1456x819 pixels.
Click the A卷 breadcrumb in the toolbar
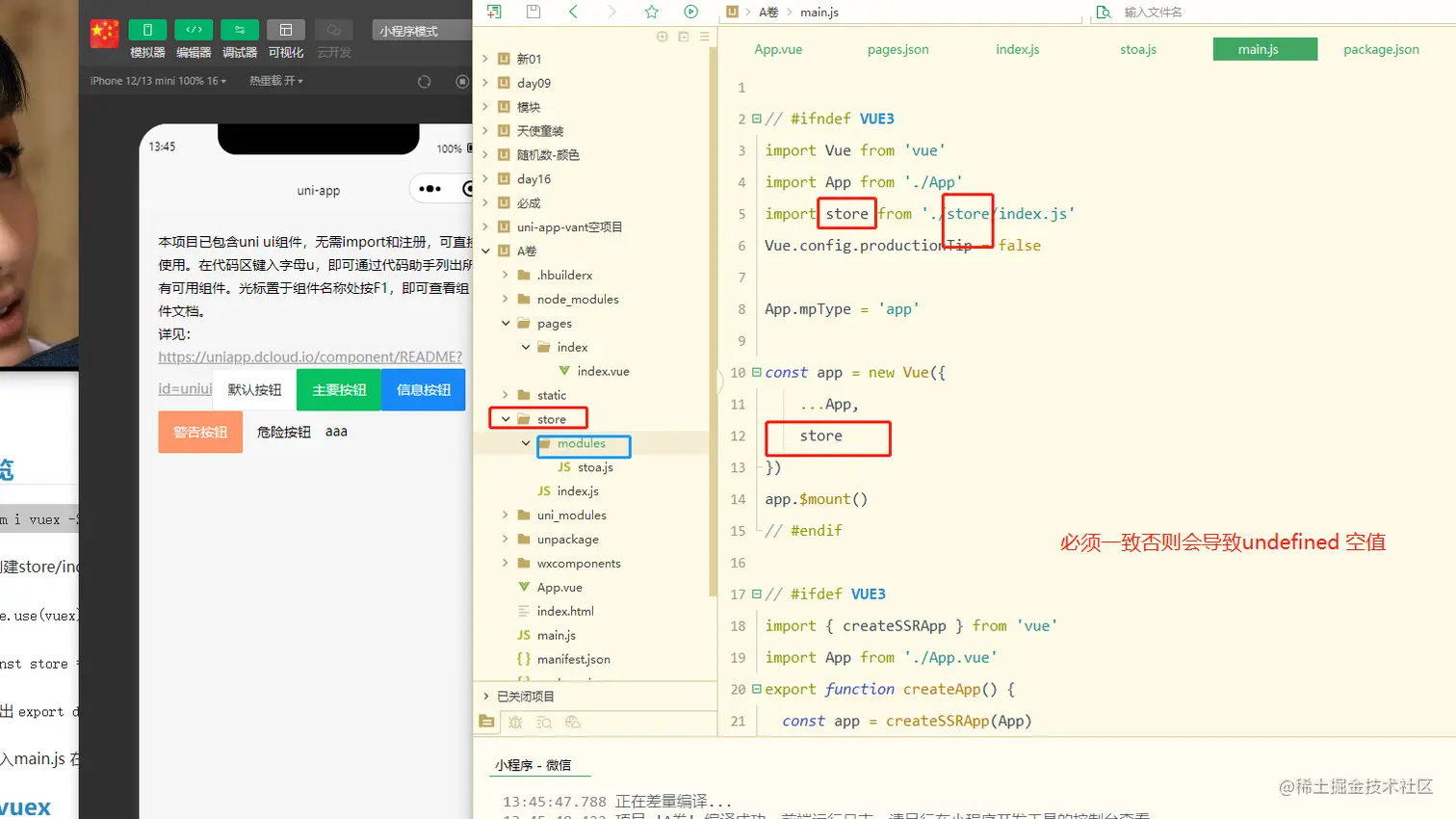(x=768, y=13)
